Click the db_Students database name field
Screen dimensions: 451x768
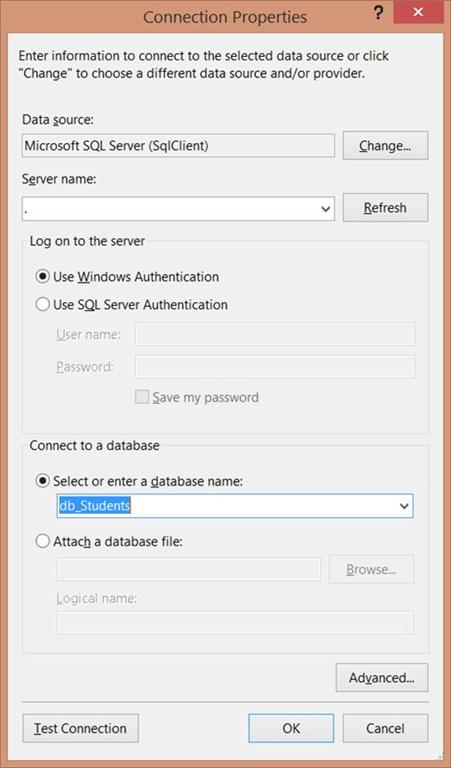227,506
